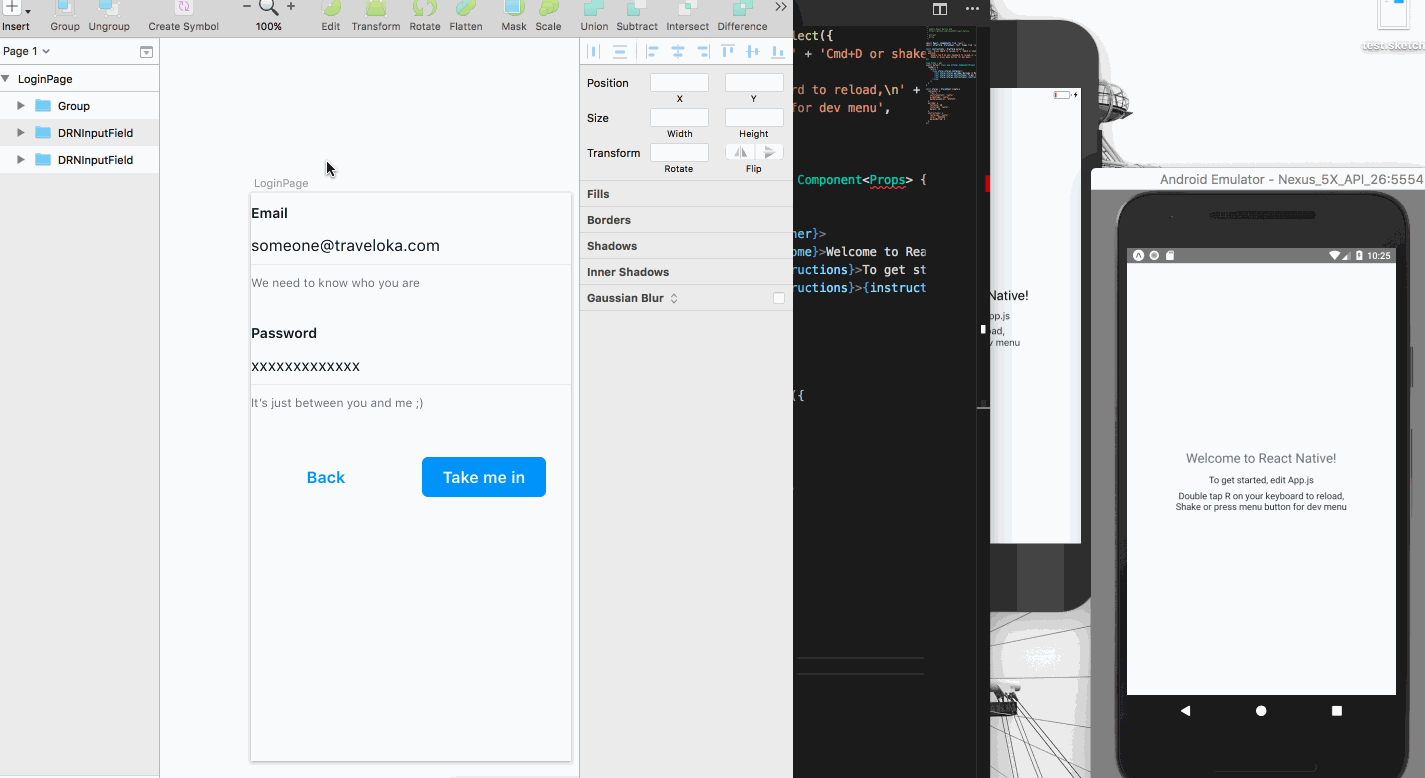
Task: Click the Edit toolbar icon
Action: 331,7
